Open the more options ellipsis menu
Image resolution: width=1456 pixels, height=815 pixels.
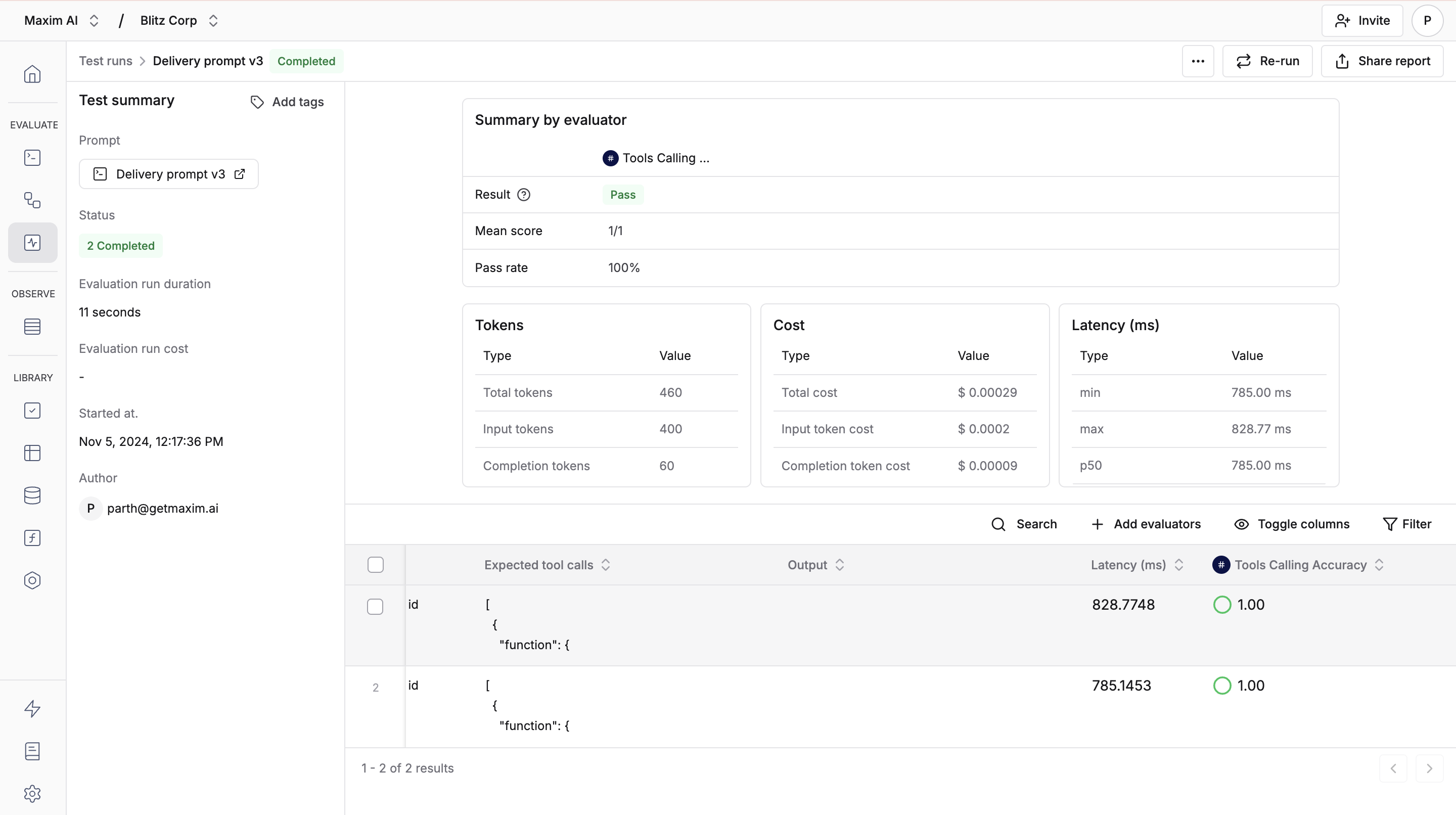(1198, 61)
